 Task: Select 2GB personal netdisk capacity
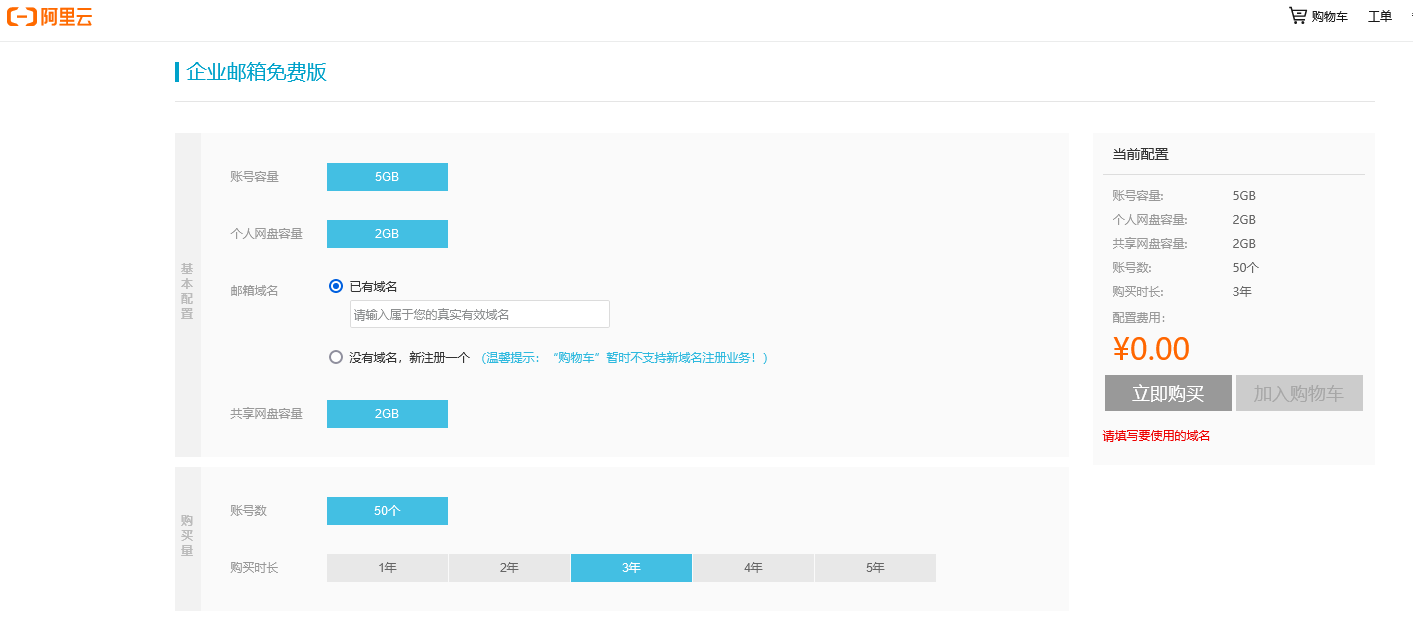tap(387, 234)
